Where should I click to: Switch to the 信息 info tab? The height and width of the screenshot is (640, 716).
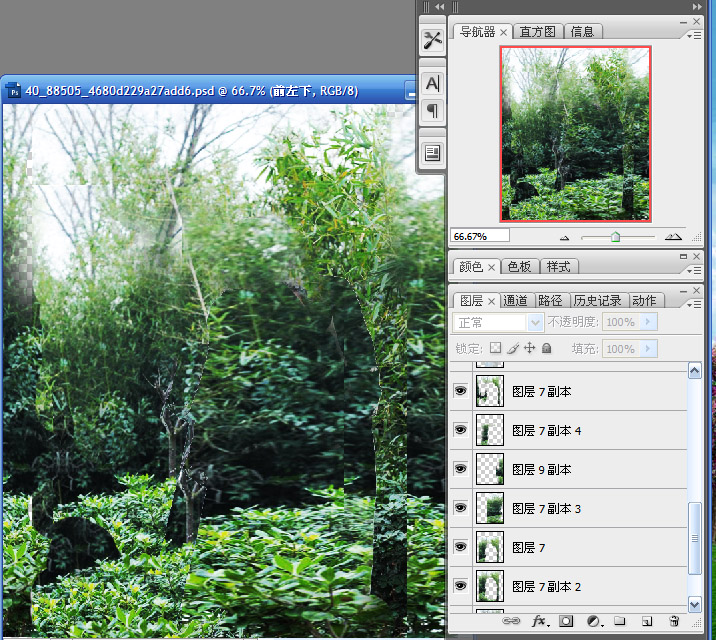583,31
